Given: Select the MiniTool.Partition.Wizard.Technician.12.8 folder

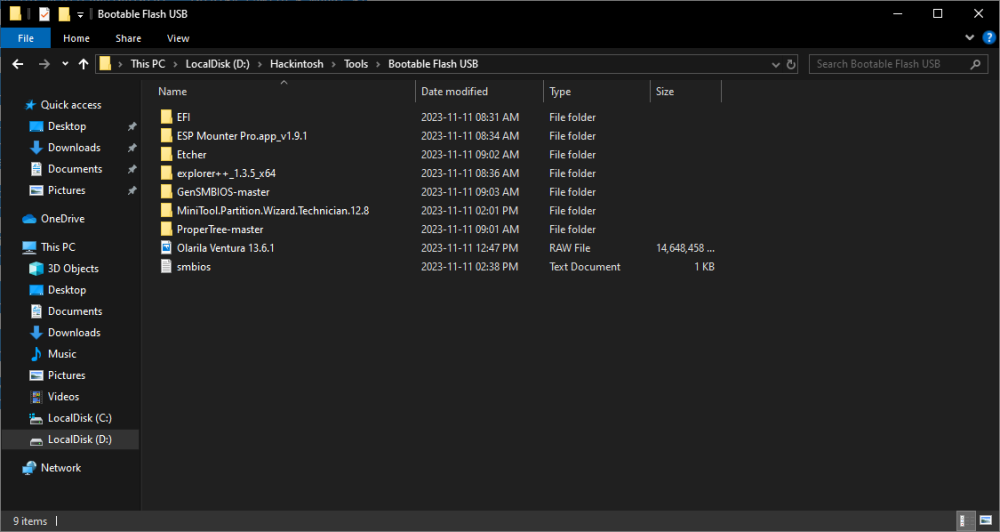Looking at the screenshot, I should coord(273,211).
